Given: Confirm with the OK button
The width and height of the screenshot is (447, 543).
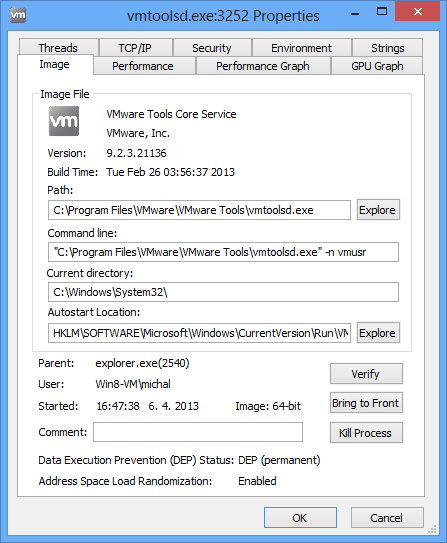Looking at the screenshot, I should point(300,518).
